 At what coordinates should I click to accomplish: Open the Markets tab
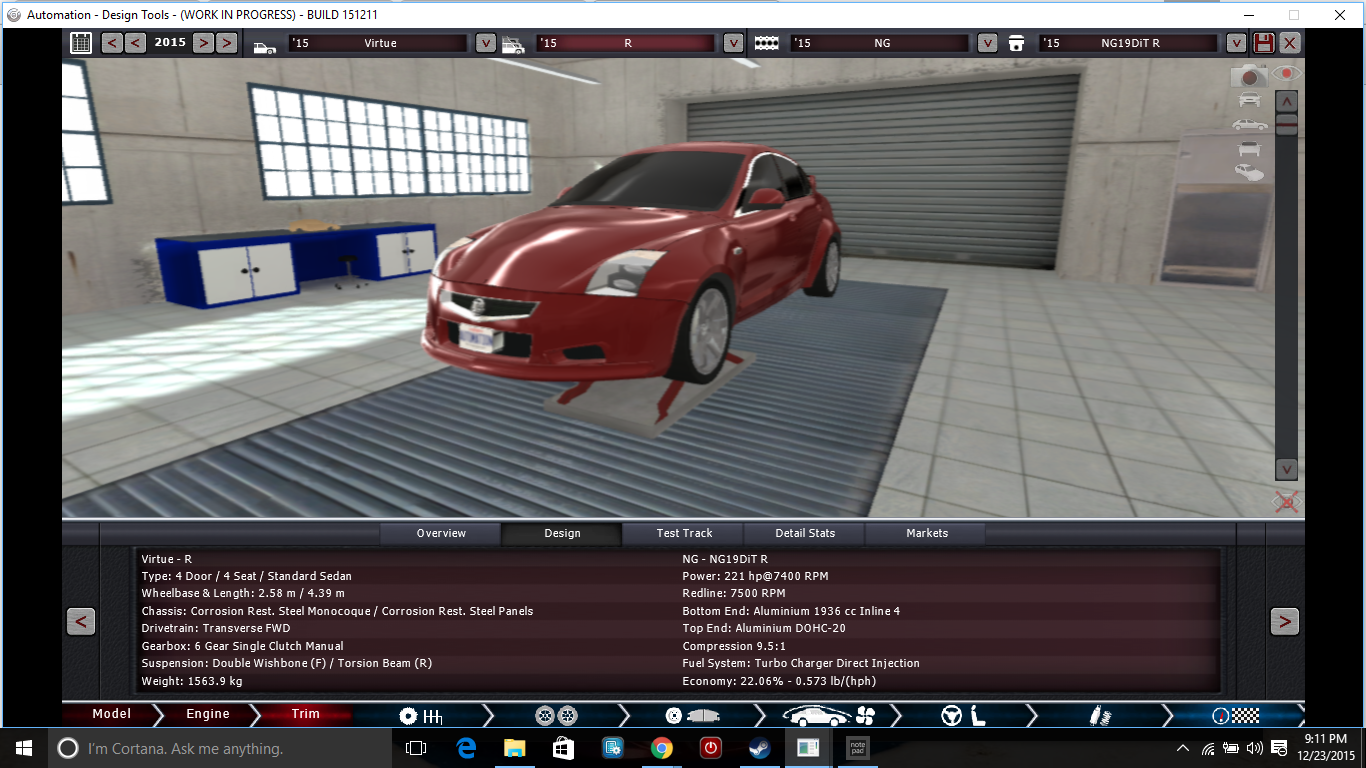pos(926,533)
